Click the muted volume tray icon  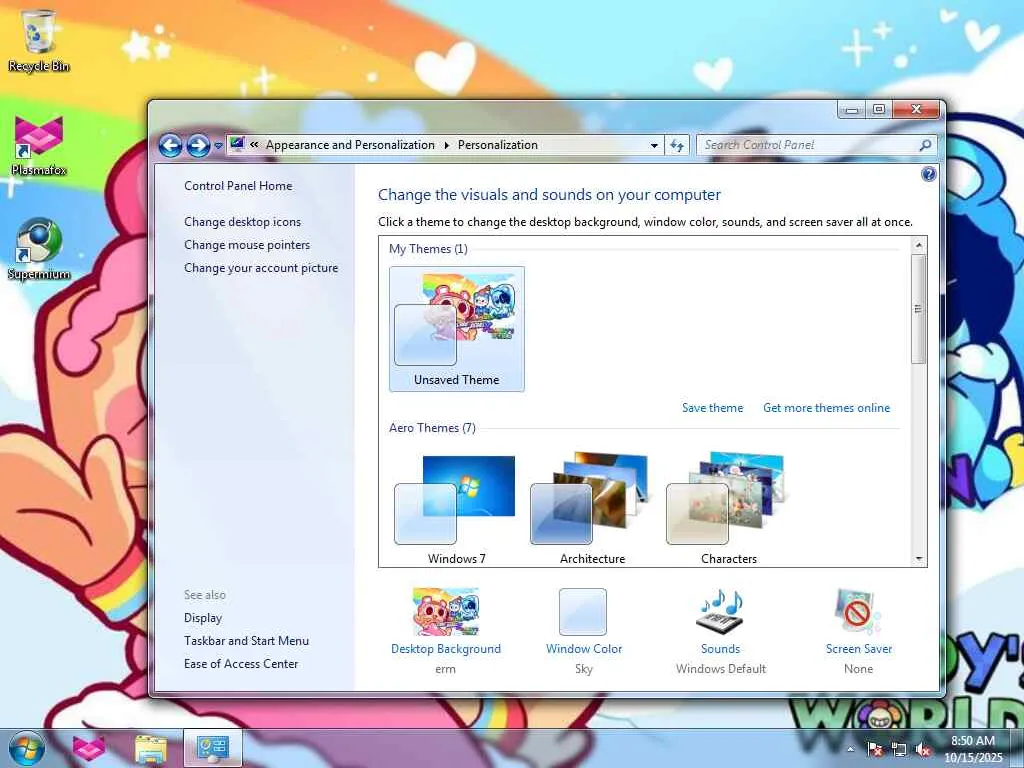[x=923, y=749]
